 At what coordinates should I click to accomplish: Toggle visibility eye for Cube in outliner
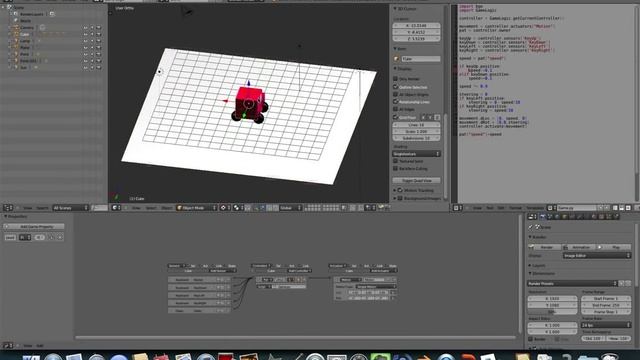85,34
